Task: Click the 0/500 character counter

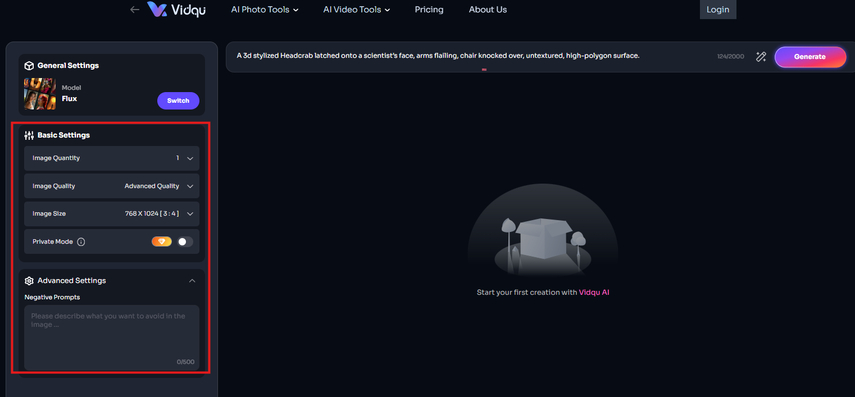Action: click(185, 362)
